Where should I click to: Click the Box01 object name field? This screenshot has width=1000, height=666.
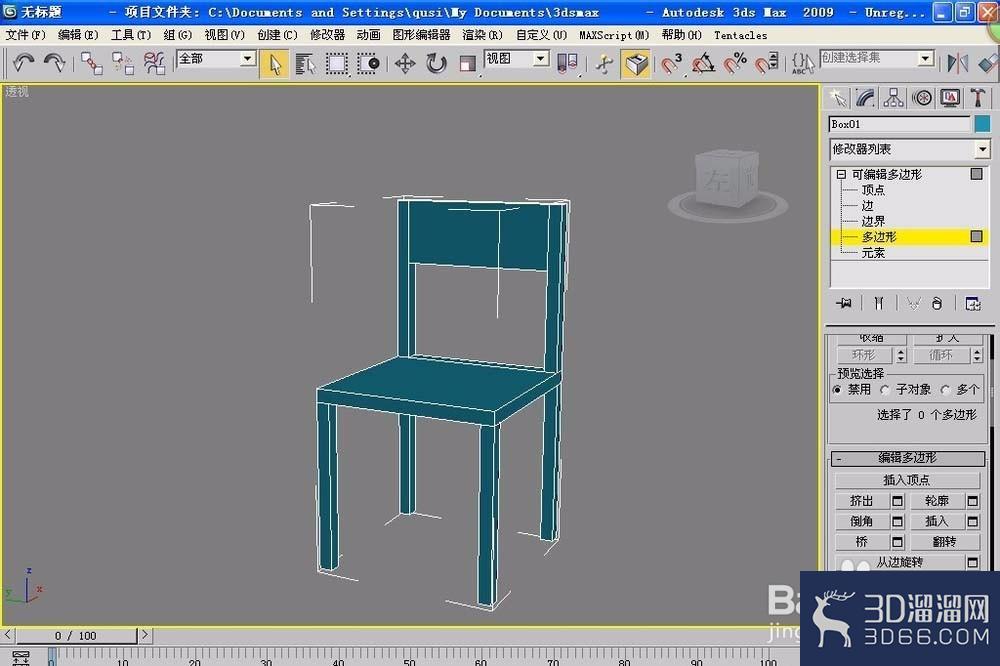tap(900, 124)
